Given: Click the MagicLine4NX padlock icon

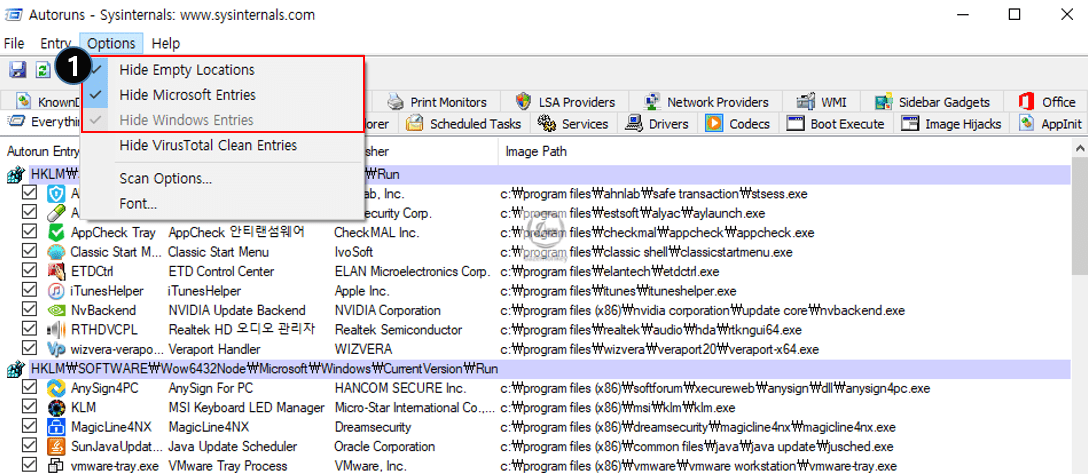Looking at the screenshot, I should [x=56, y=427].
